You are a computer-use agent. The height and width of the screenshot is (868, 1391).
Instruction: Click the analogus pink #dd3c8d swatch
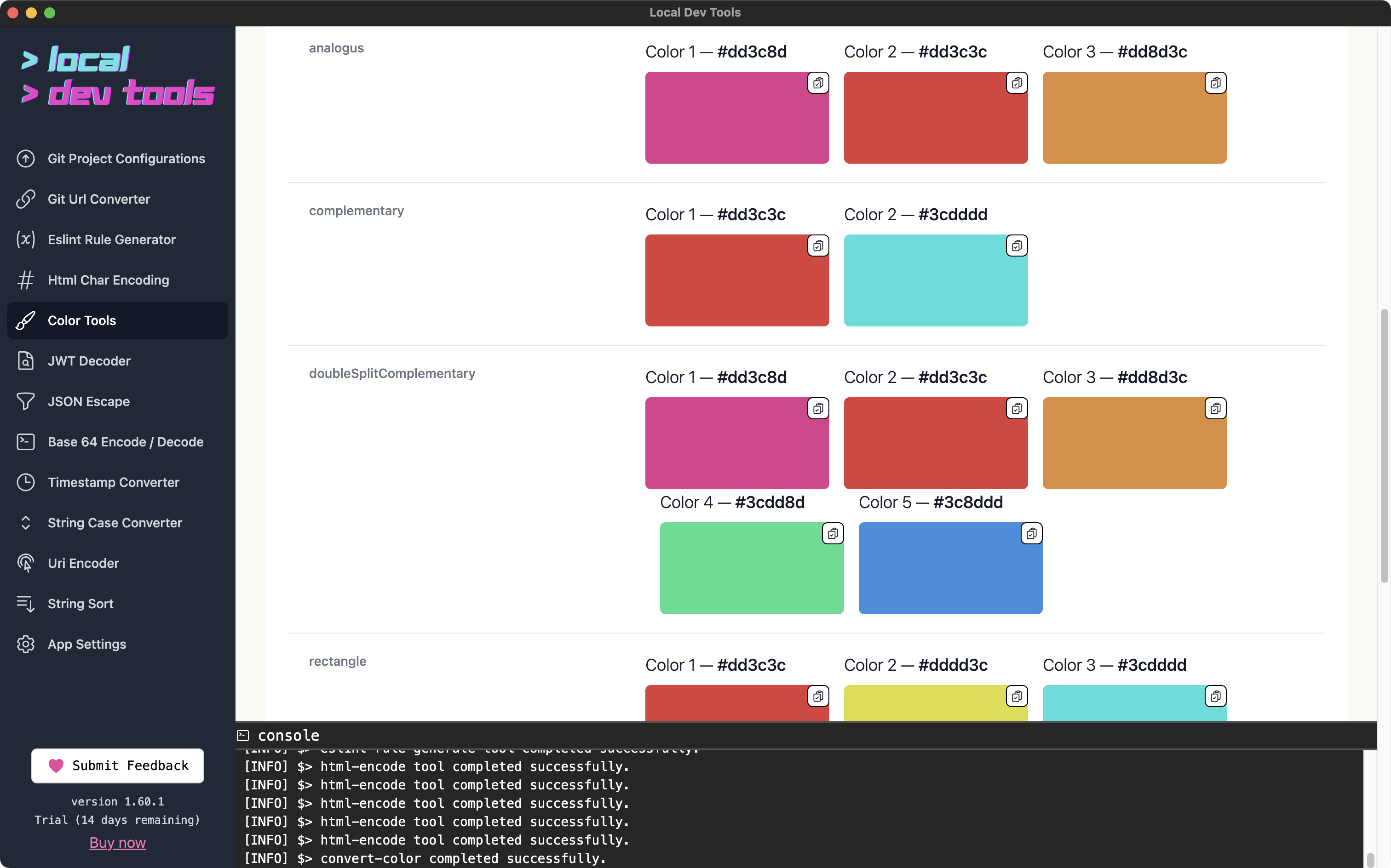click(x=737, y=118)
